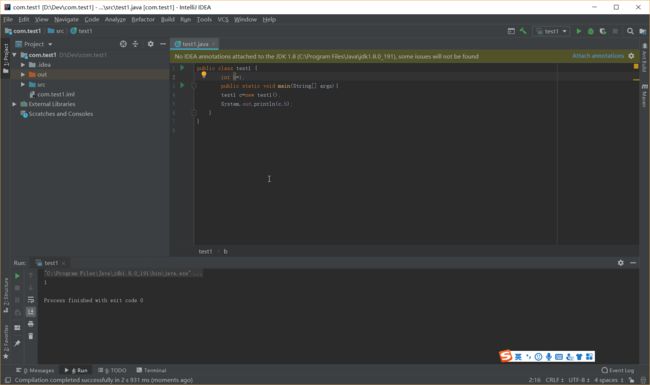Change 4 spaces indent setting in status bar
Screen dimensions: 650x385
[609, 380]
